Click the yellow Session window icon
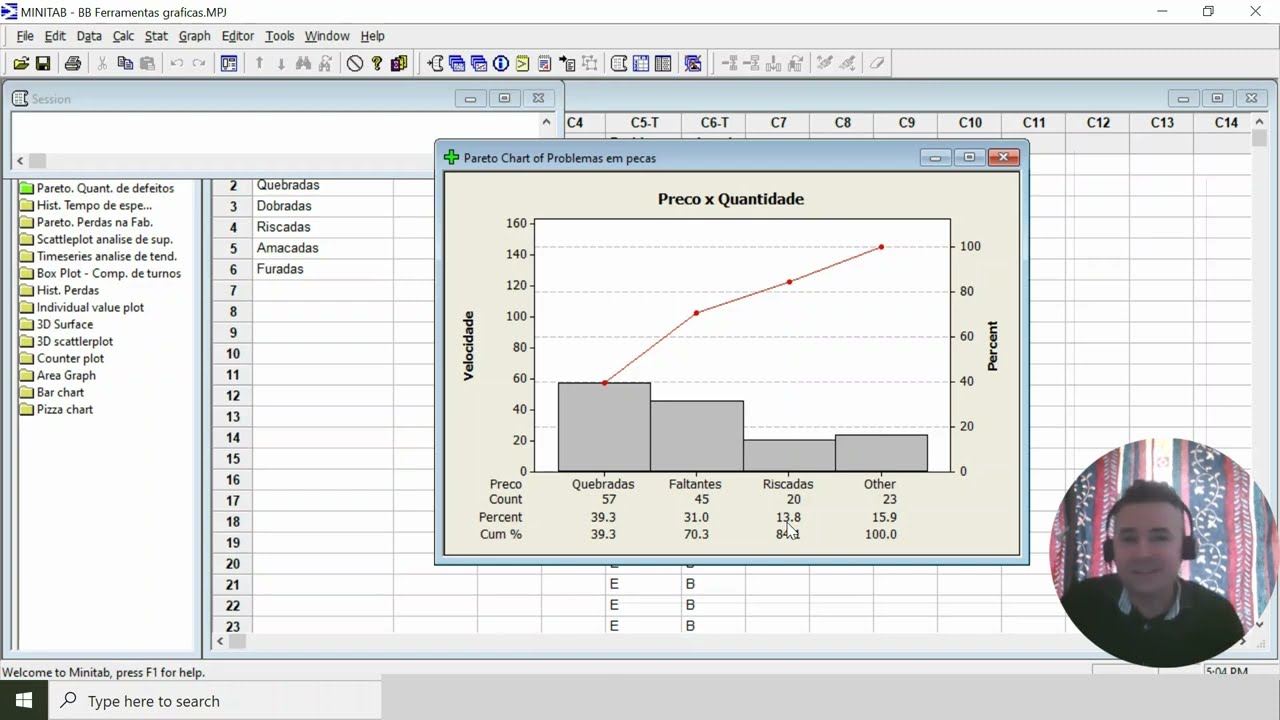Screen dimensions: 1280x720 [x=522, y=63]
